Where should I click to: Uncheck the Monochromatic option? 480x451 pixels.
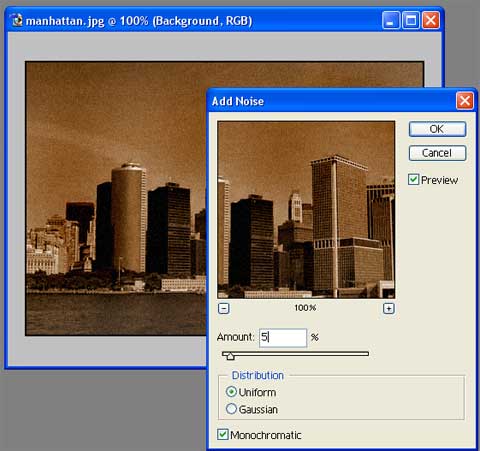223,435
